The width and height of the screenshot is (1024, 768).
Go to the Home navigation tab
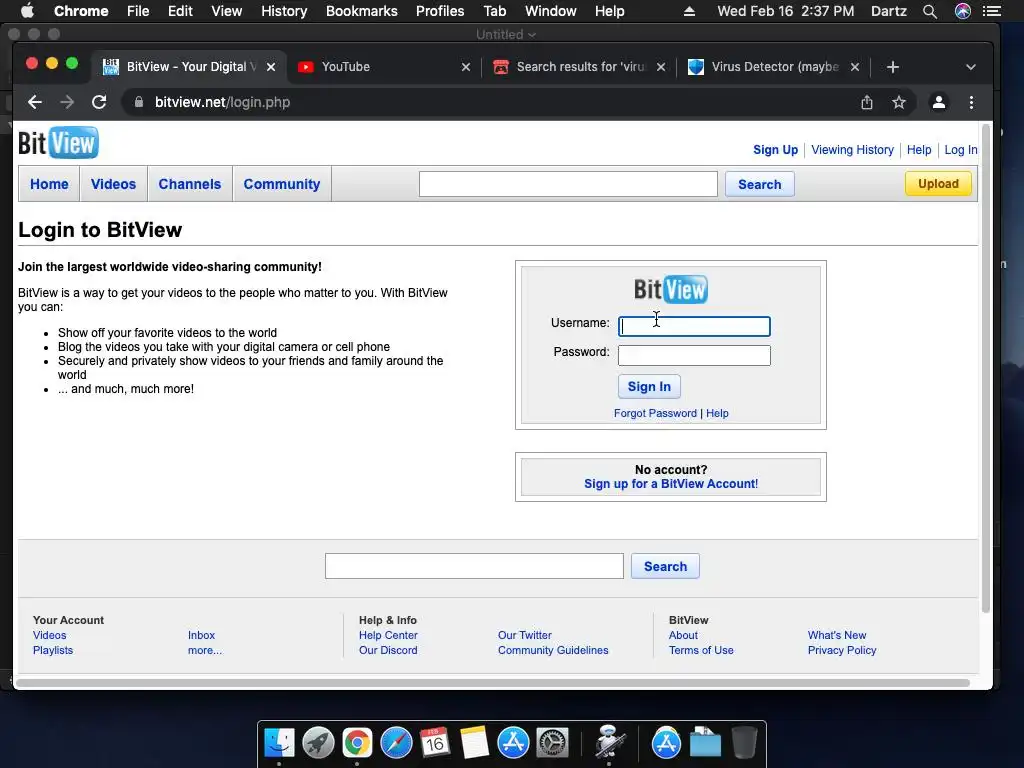tap(49, 184)
